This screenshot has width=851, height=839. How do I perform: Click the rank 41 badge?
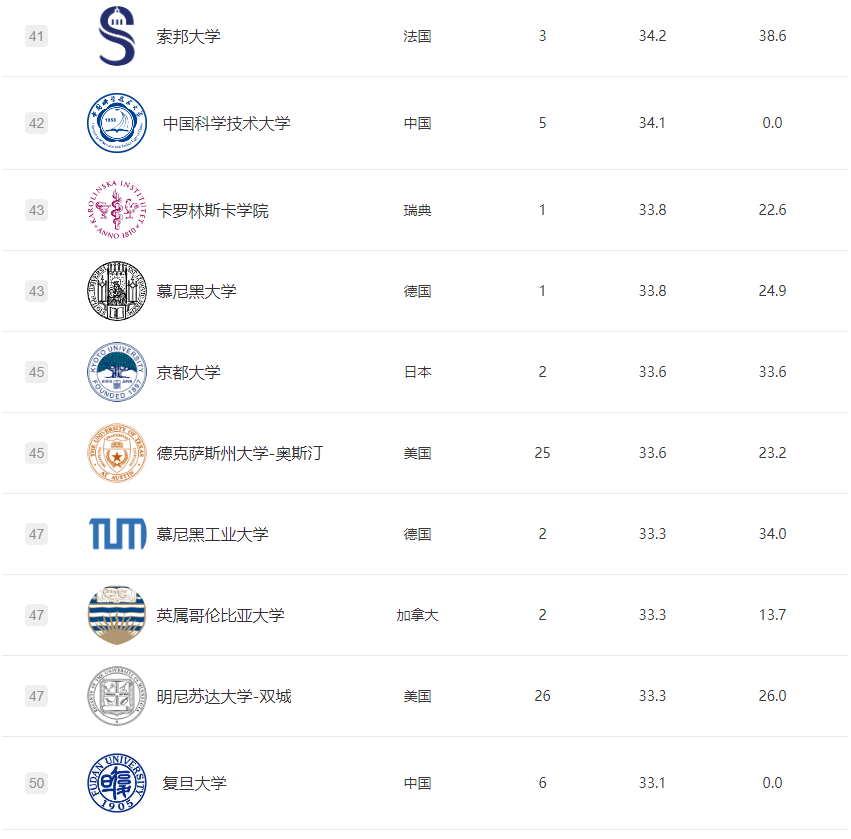tap(37, 36)
